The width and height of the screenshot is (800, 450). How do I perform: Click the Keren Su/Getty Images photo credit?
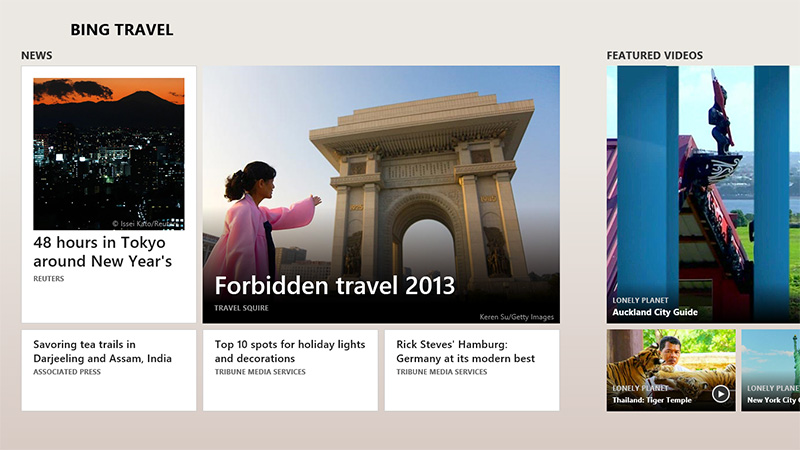[x=516, y=317]
